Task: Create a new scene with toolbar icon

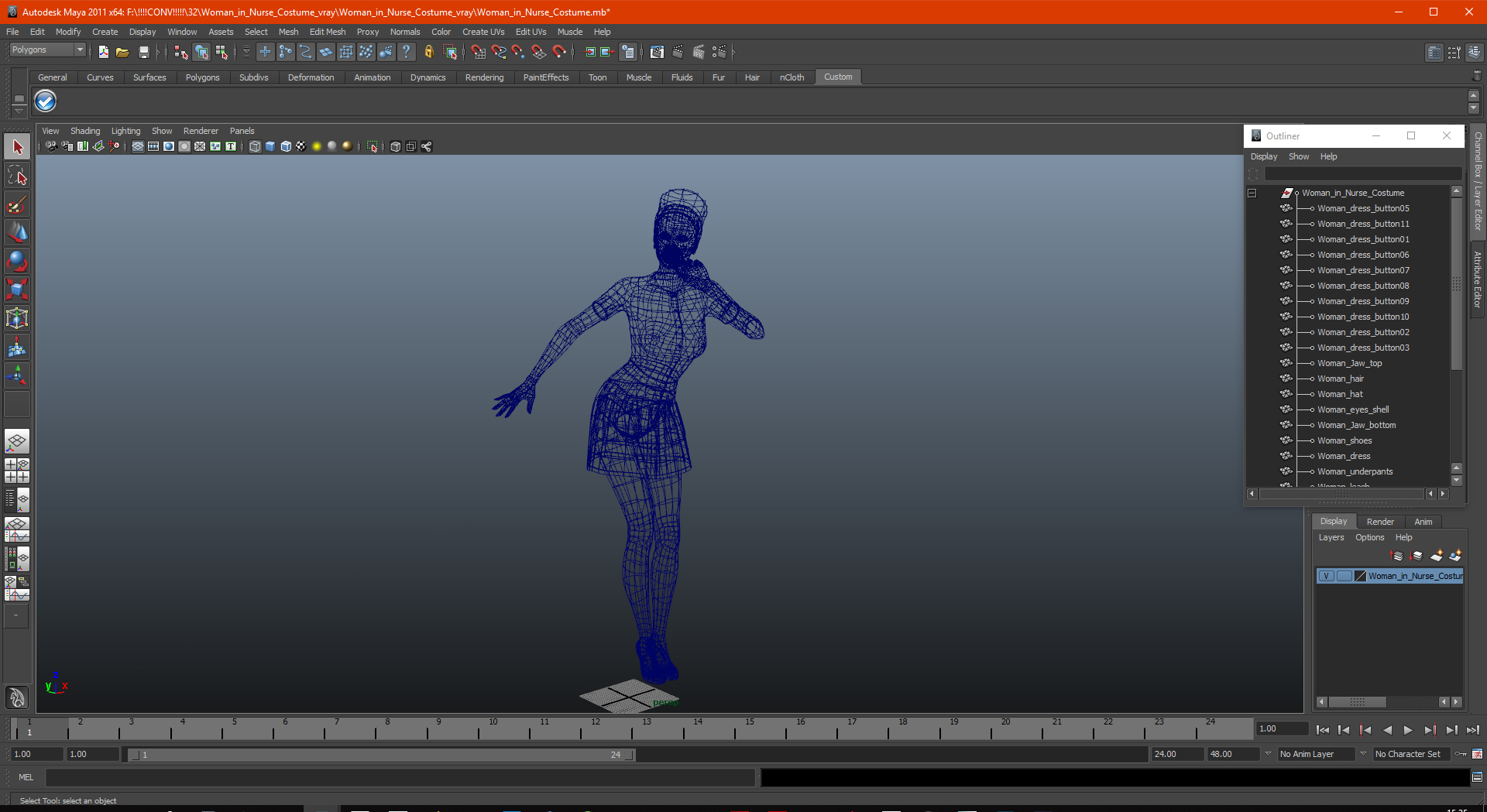Action: [104, 52]
